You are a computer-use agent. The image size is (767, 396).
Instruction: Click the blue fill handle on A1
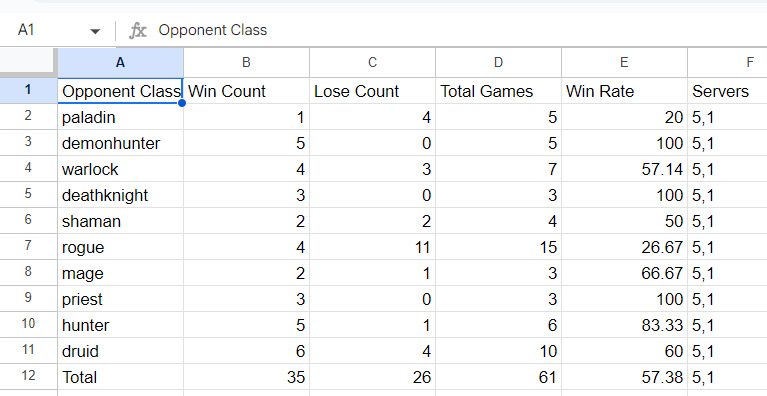(x=182, y=103)
